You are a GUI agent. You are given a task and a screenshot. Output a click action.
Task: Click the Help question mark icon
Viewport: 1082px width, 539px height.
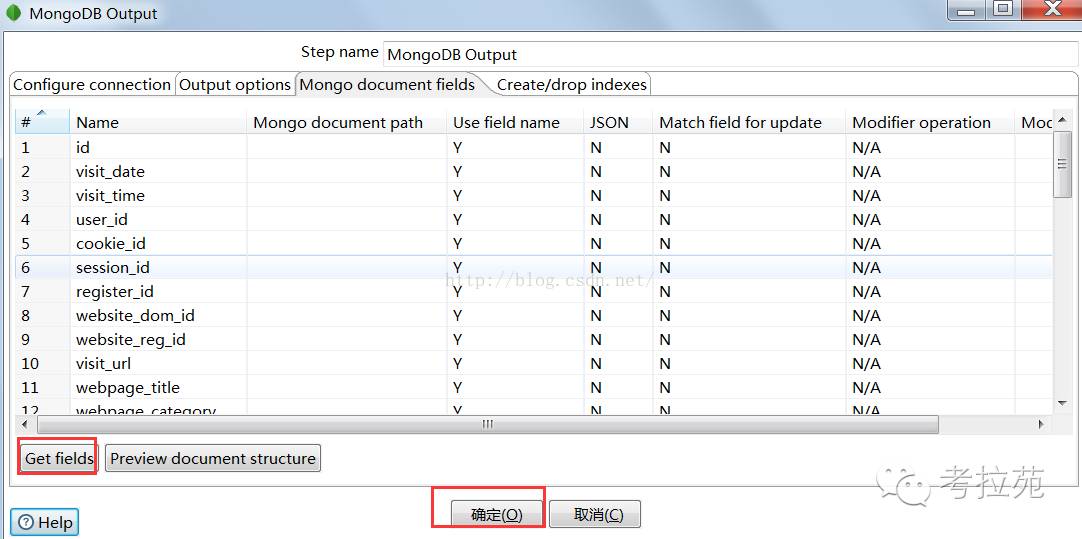click(x=26, y=523)
